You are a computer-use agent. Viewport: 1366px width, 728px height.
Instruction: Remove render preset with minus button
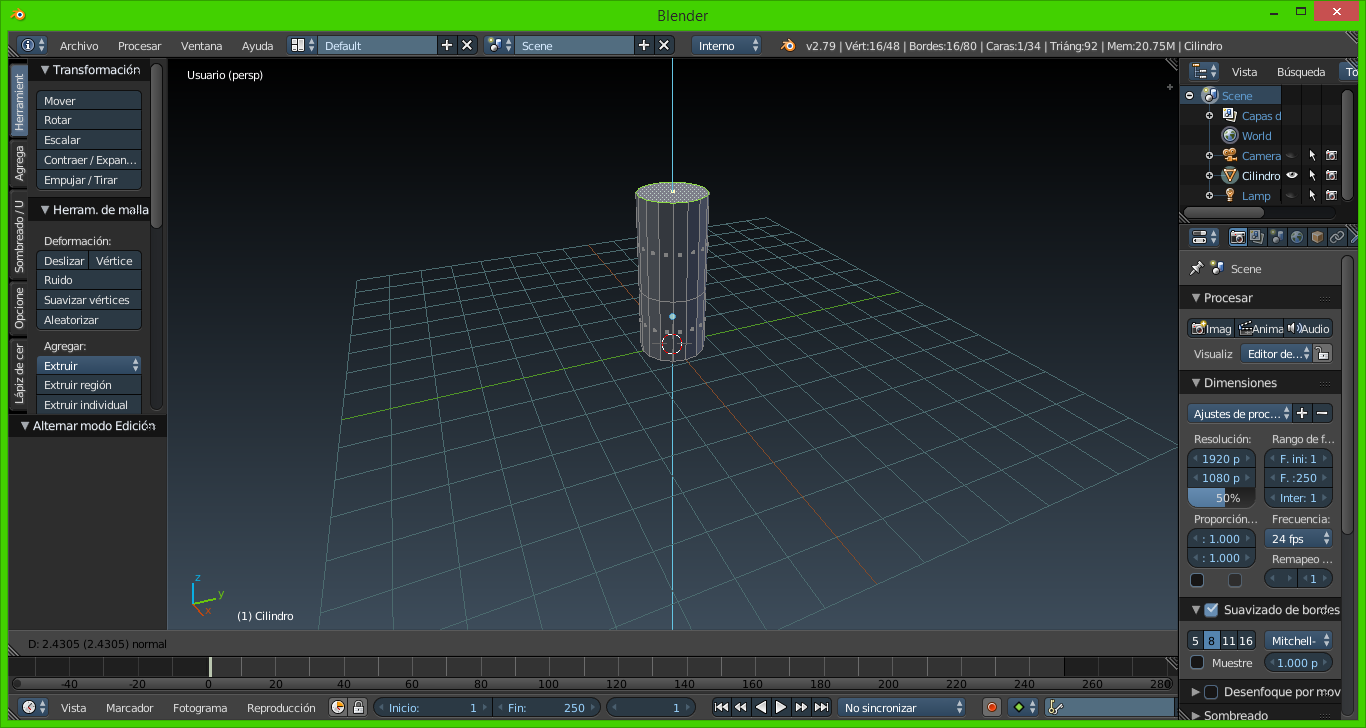click(x=1322, y=413)
